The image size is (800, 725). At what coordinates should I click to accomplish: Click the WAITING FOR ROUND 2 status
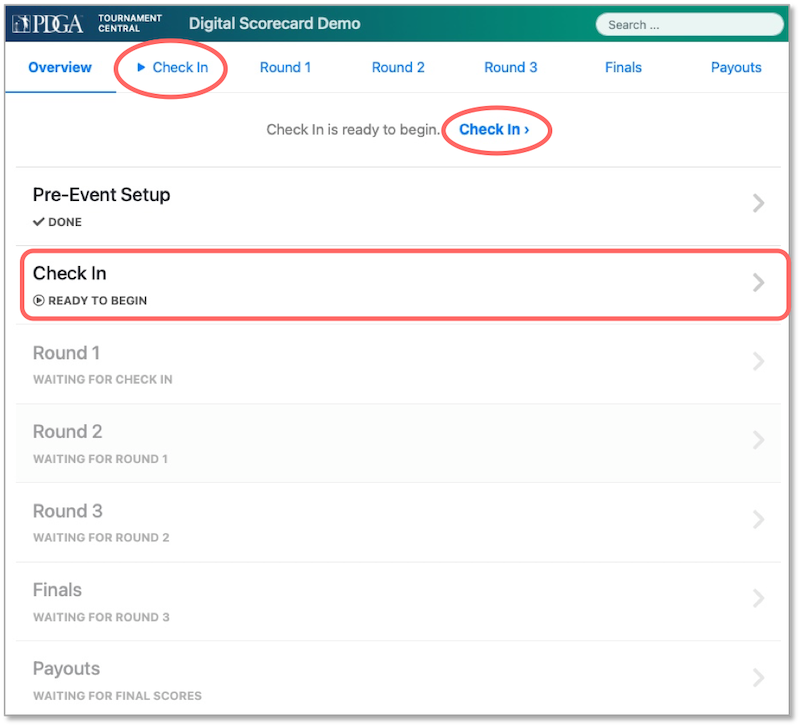(101, 538)
